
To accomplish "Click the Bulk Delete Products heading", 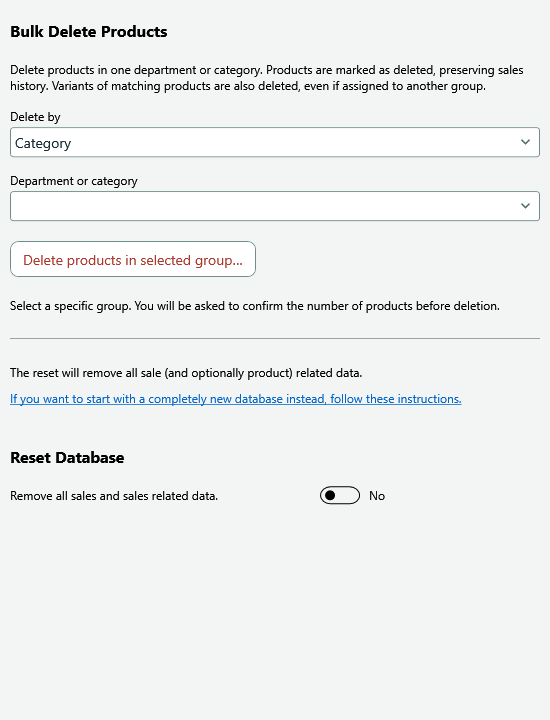I will (x=89, y=32).
